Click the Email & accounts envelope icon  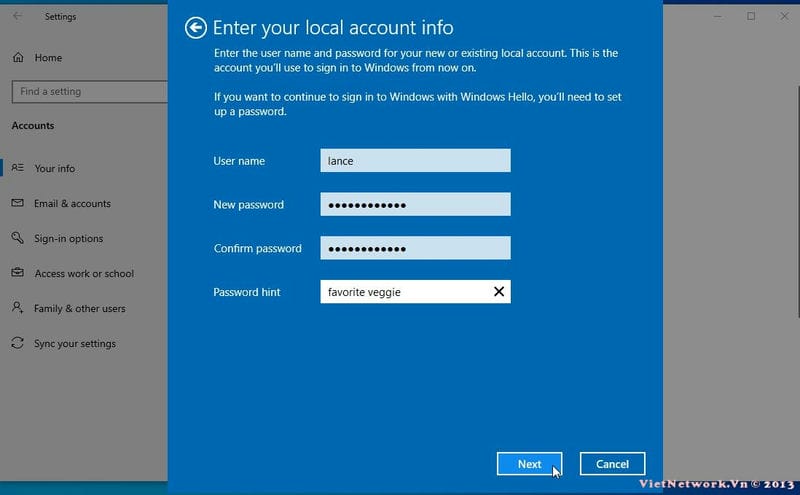[17, 203]
